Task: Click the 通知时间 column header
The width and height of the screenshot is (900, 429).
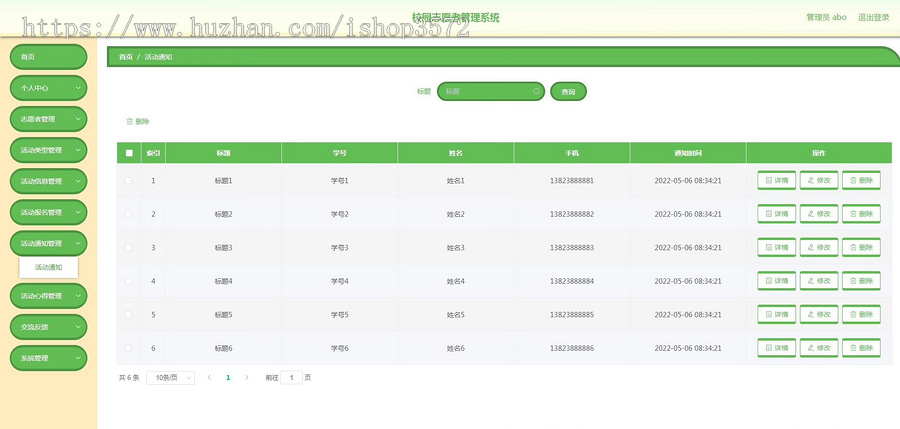Action: click(688, 153)
